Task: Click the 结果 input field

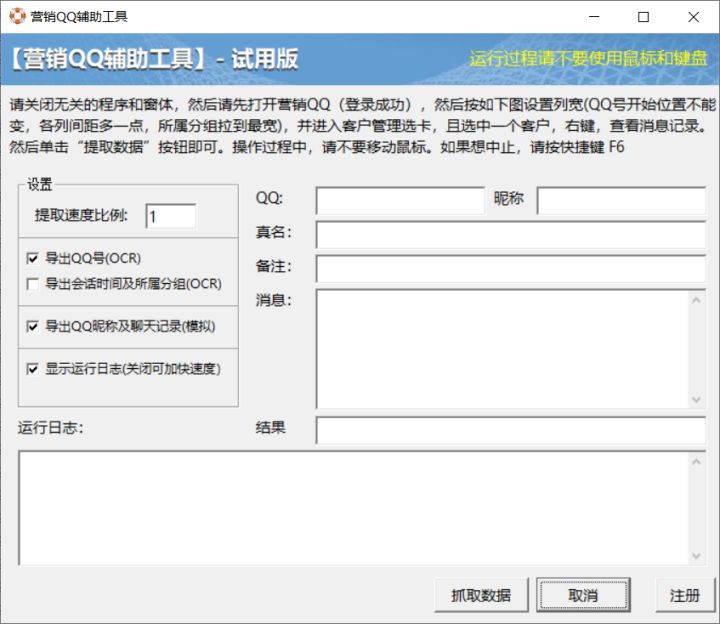Action: click(x=511, y=430)
